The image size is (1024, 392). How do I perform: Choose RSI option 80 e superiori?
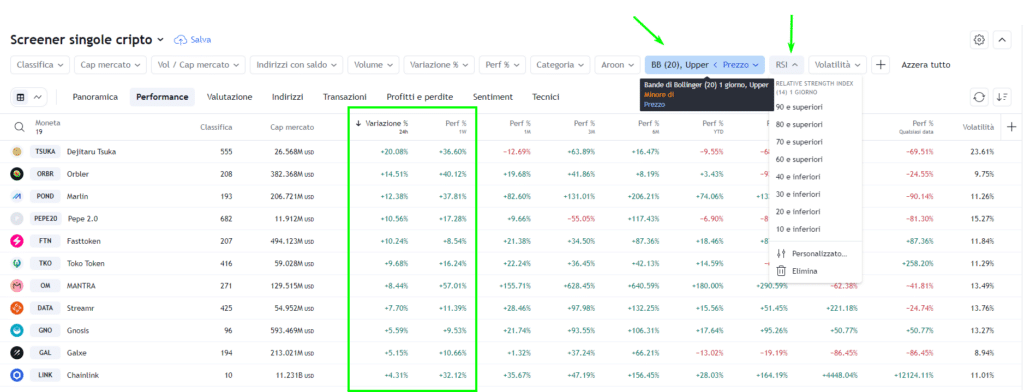point(816,124)
